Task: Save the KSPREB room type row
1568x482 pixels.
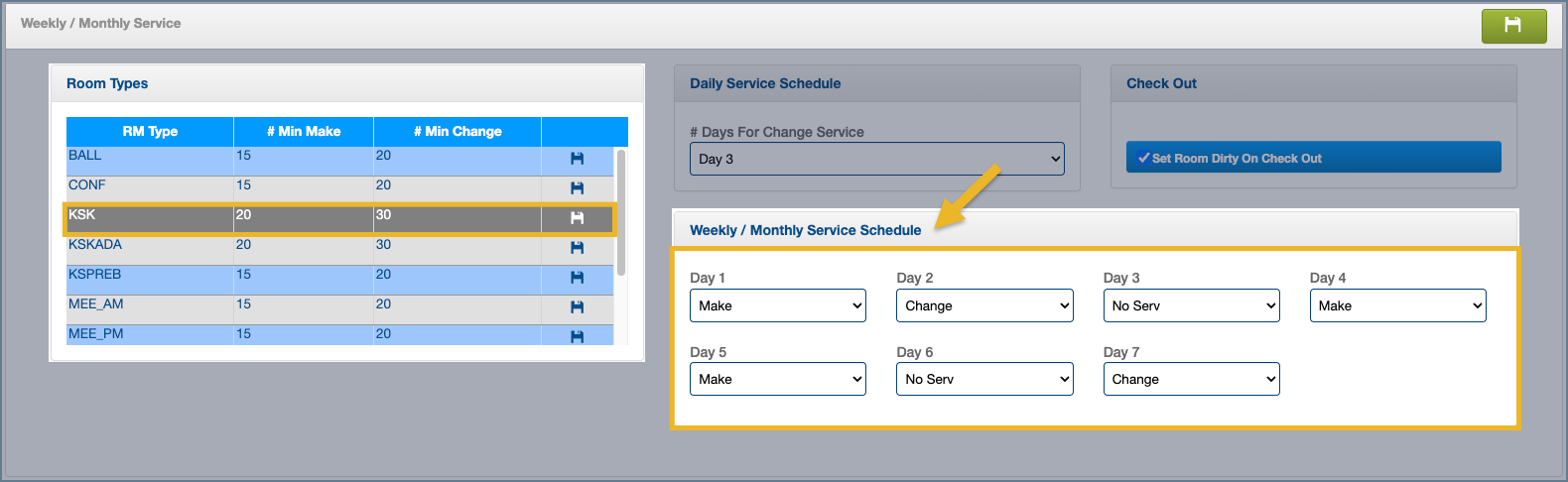Action: coord(577,278)
